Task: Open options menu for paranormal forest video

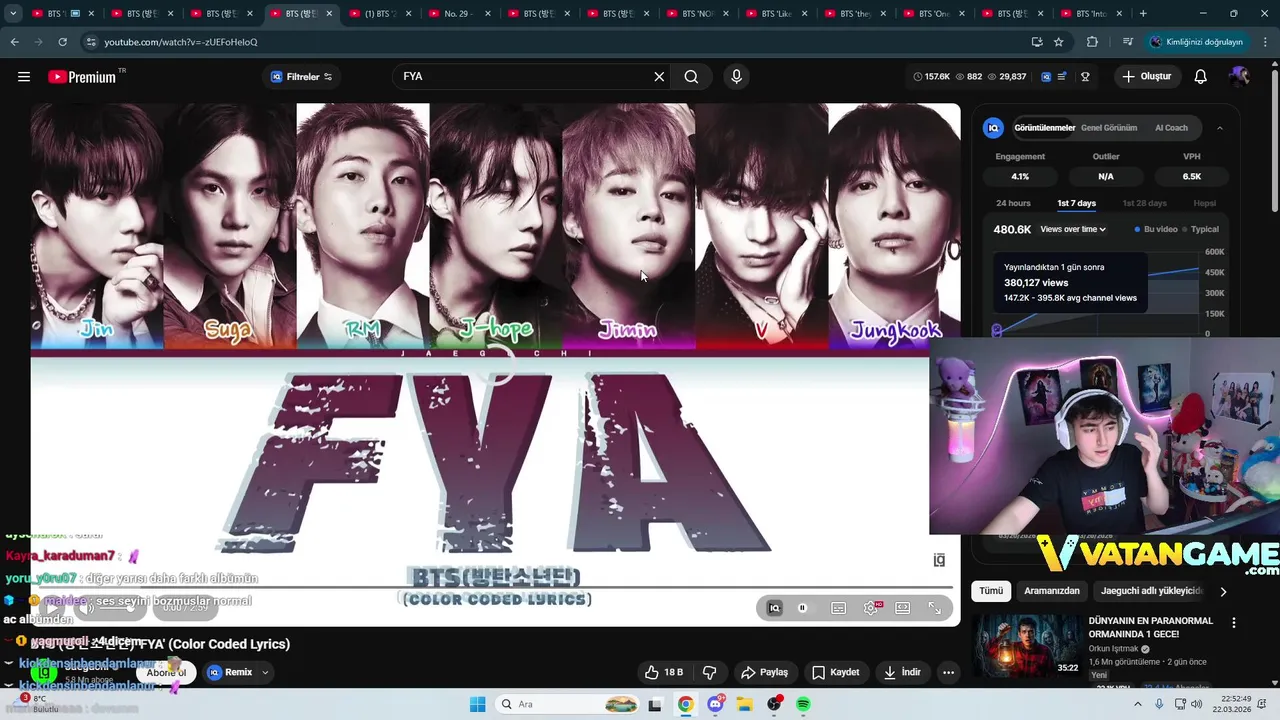Action: click(x=1233, y=622)
